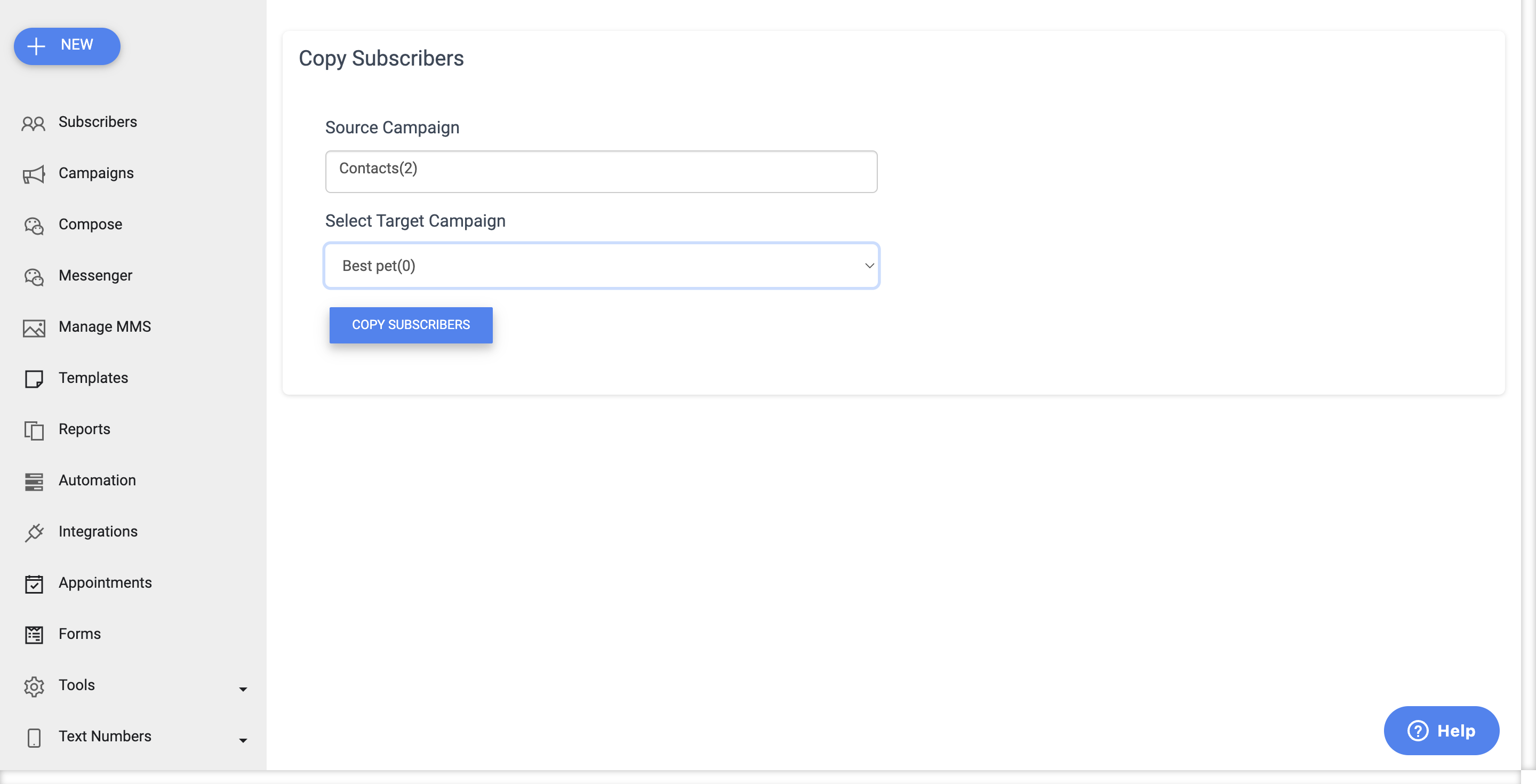Viewport: 1536px width, 784px height.
Task: Open the Reports documents icon
Action: (x=34, y=430)
